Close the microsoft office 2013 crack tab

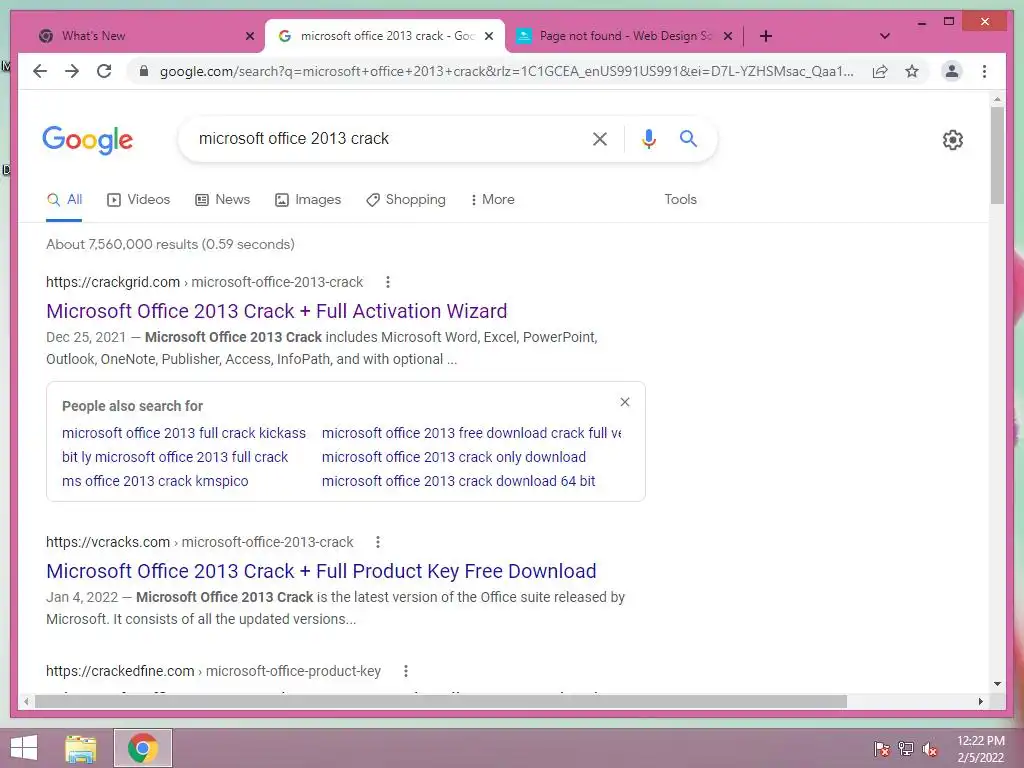[x=488, y=36]
